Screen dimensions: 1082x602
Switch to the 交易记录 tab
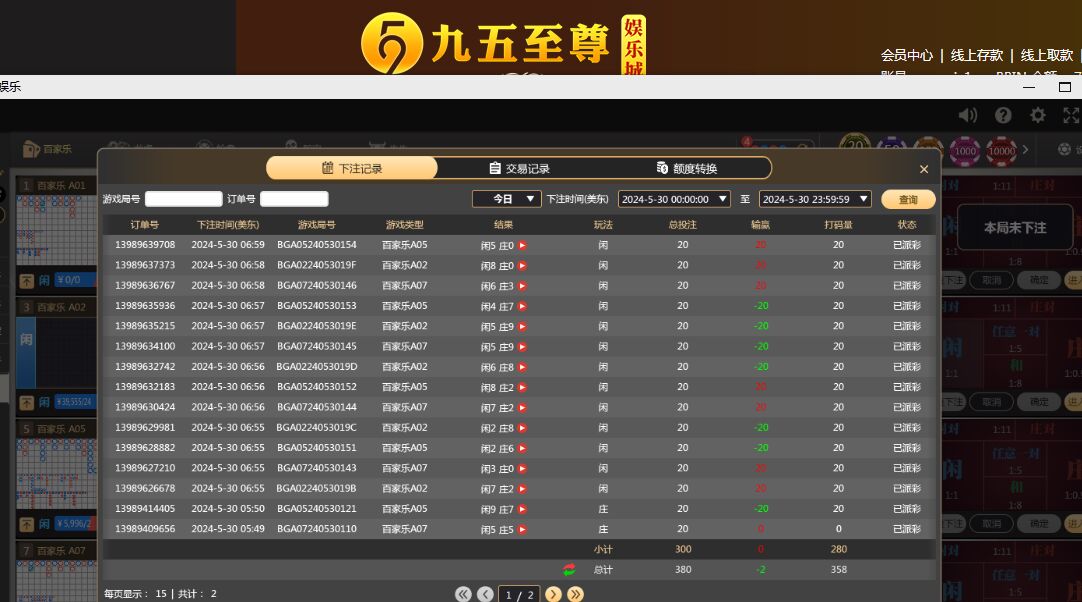click(x=520, y=168)
